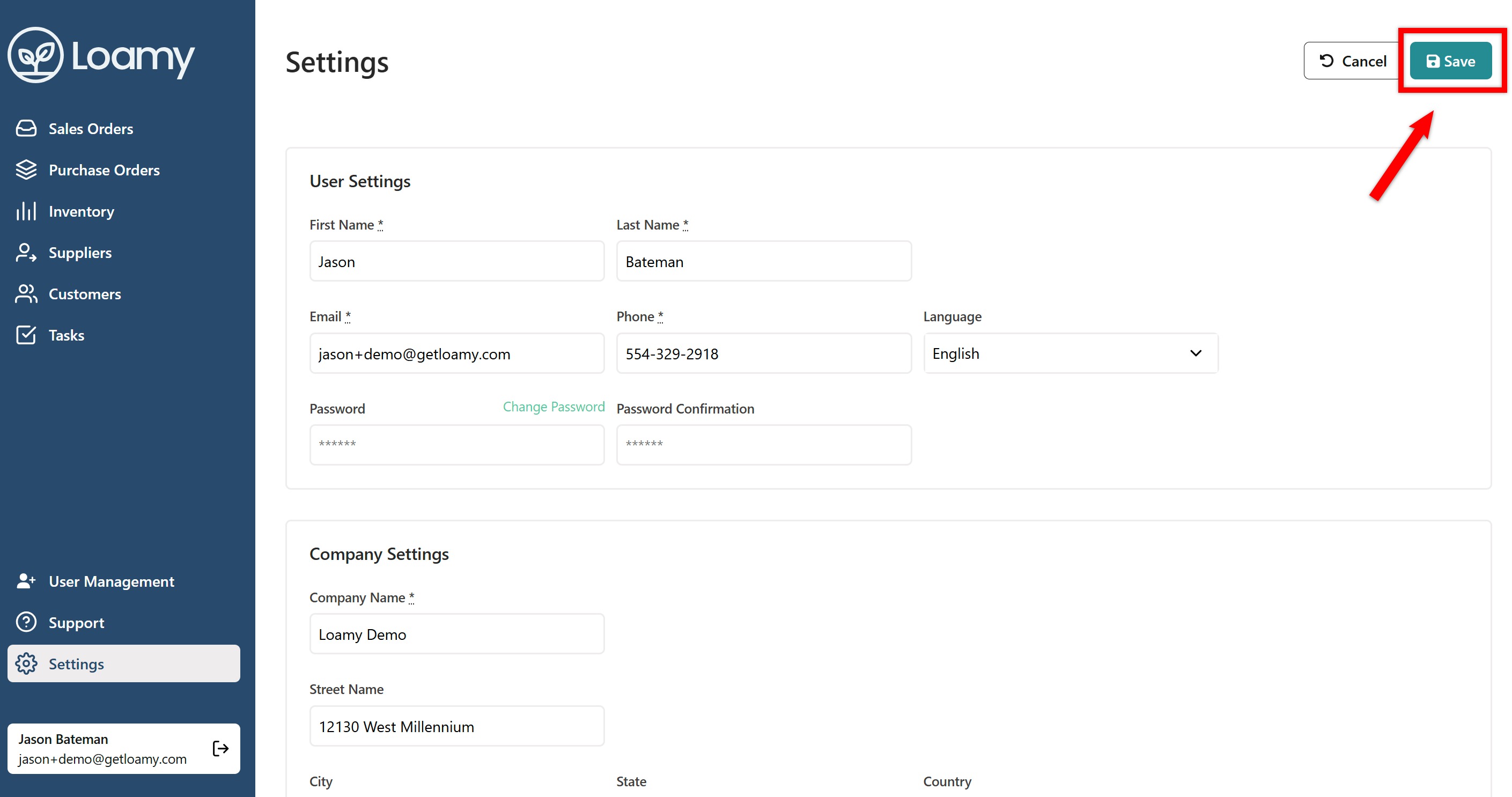Open the Customers page
1512x797 pixels.
click(124, 294)
